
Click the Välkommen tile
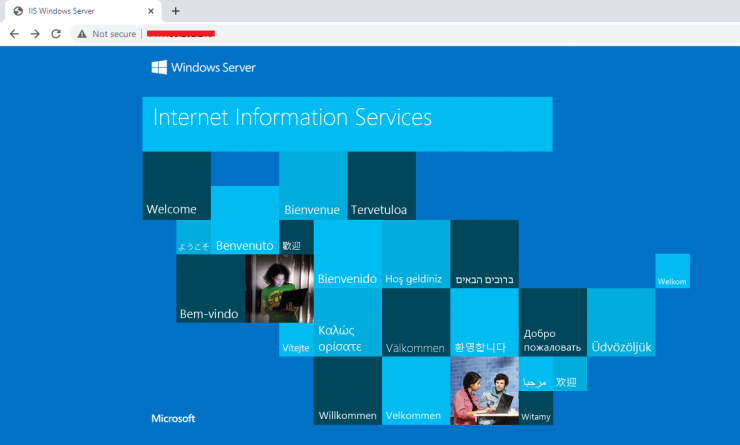click(416, 322)
